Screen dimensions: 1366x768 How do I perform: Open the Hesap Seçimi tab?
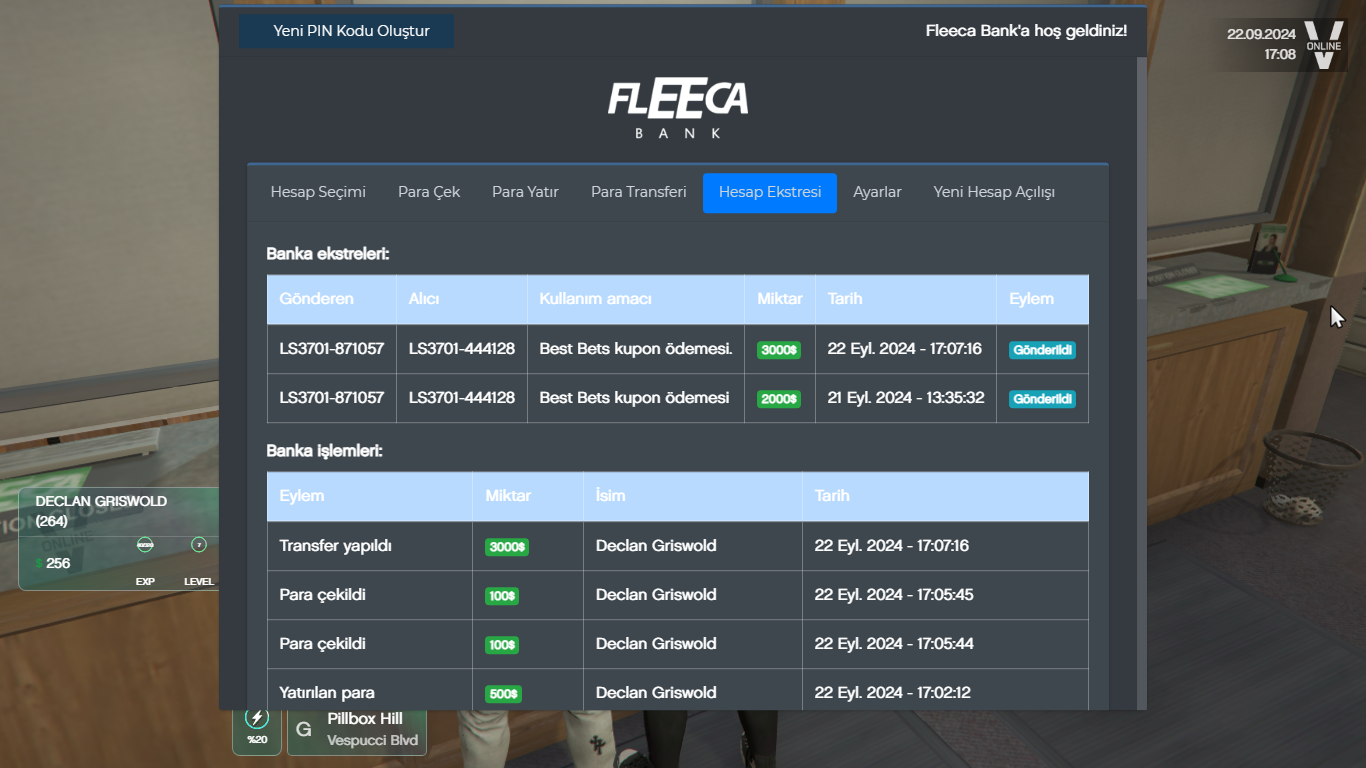(318, 192)
